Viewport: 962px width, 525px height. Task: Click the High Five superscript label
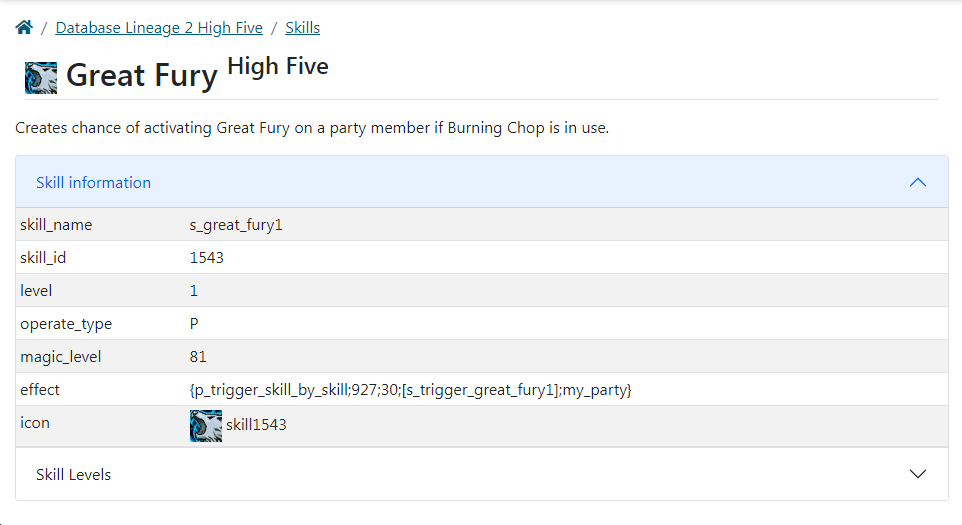pyautogui.click(x=278, y=67)
